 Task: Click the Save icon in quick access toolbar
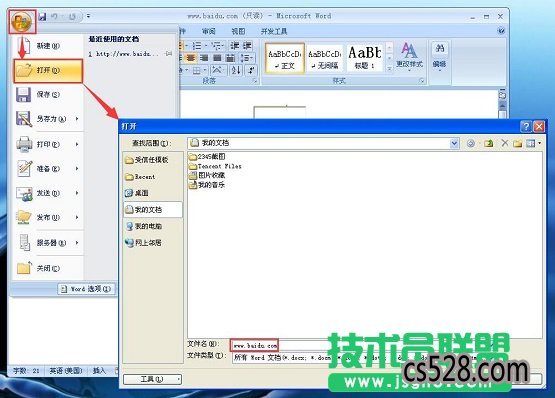[42, 16]
